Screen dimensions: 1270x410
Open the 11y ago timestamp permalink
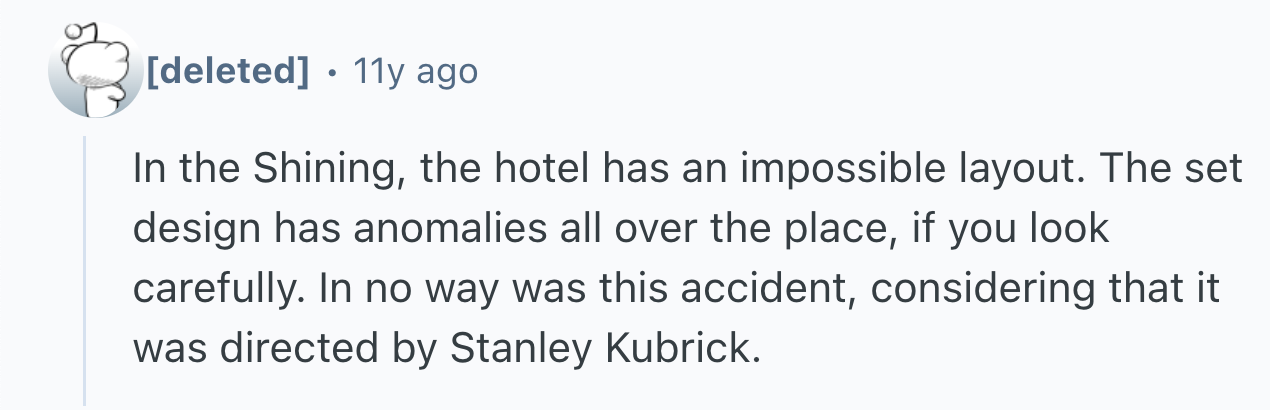(x=414, y=72)
